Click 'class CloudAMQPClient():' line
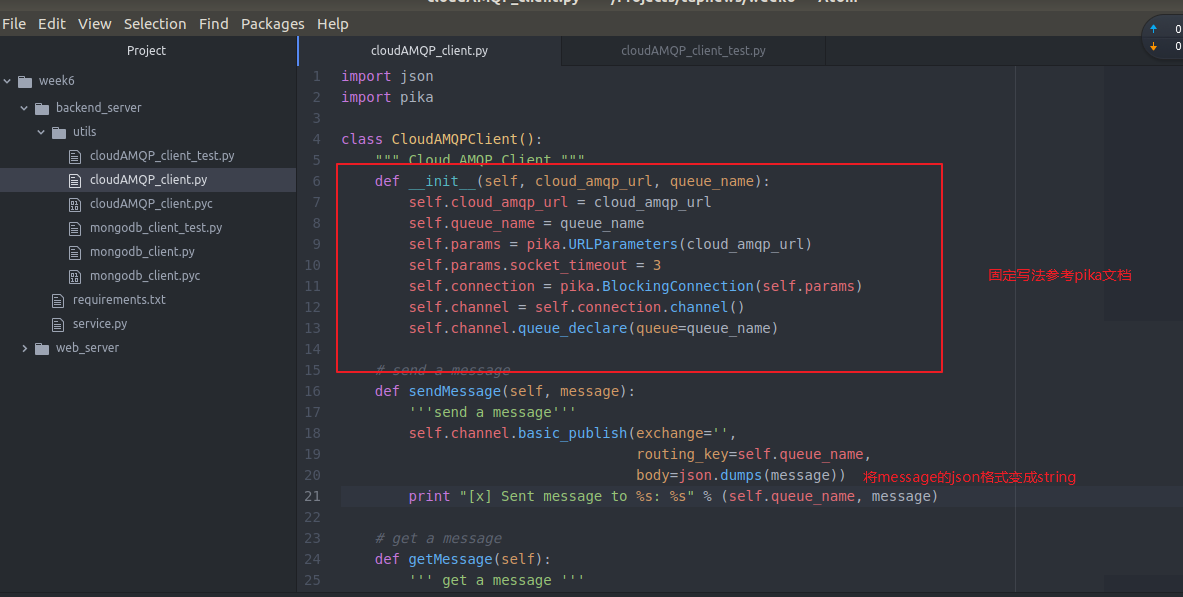Image resolution: width=1183 pixels, height=597 pixels. [441, 139]
